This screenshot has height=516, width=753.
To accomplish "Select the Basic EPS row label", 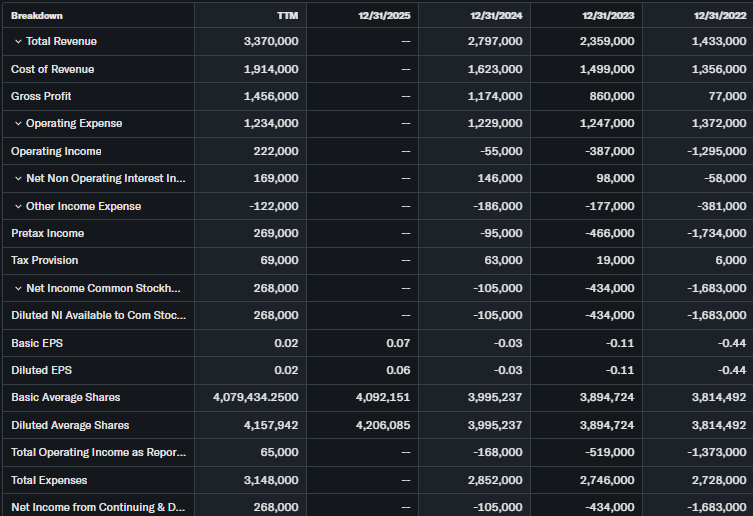I will 36,343.
